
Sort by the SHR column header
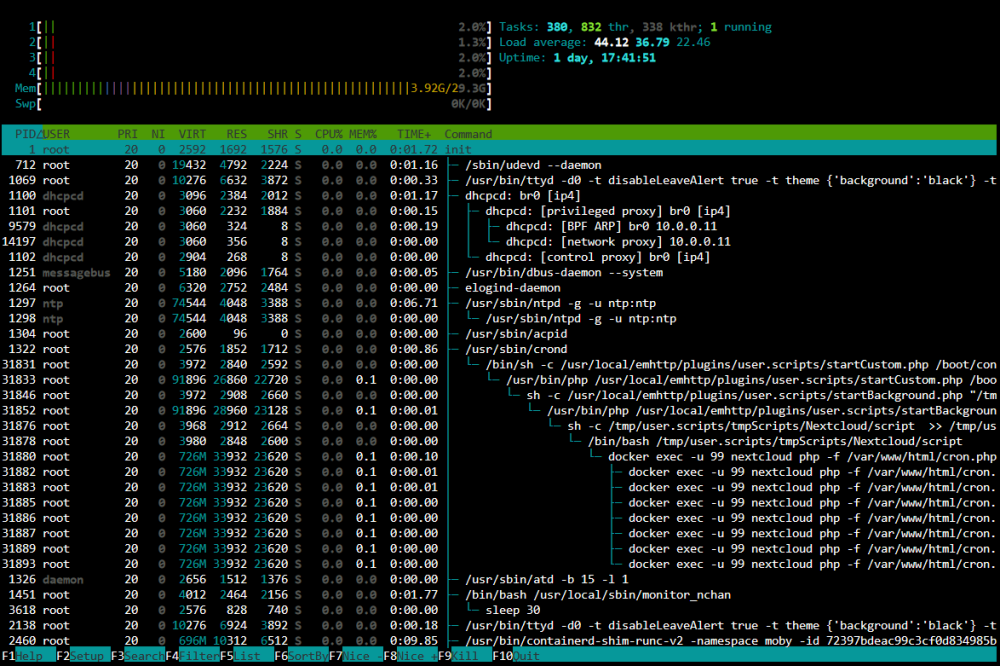coord(277,134)
